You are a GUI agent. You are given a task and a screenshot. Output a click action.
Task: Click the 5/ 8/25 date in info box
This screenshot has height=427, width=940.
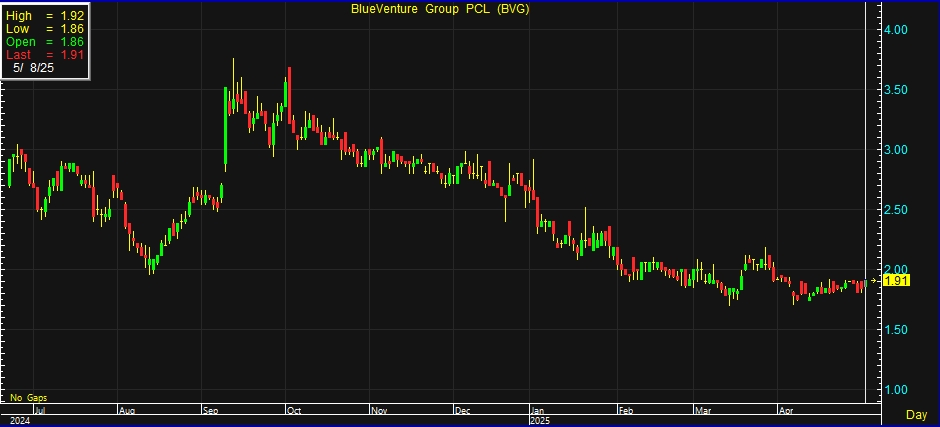tap(34, 68)
